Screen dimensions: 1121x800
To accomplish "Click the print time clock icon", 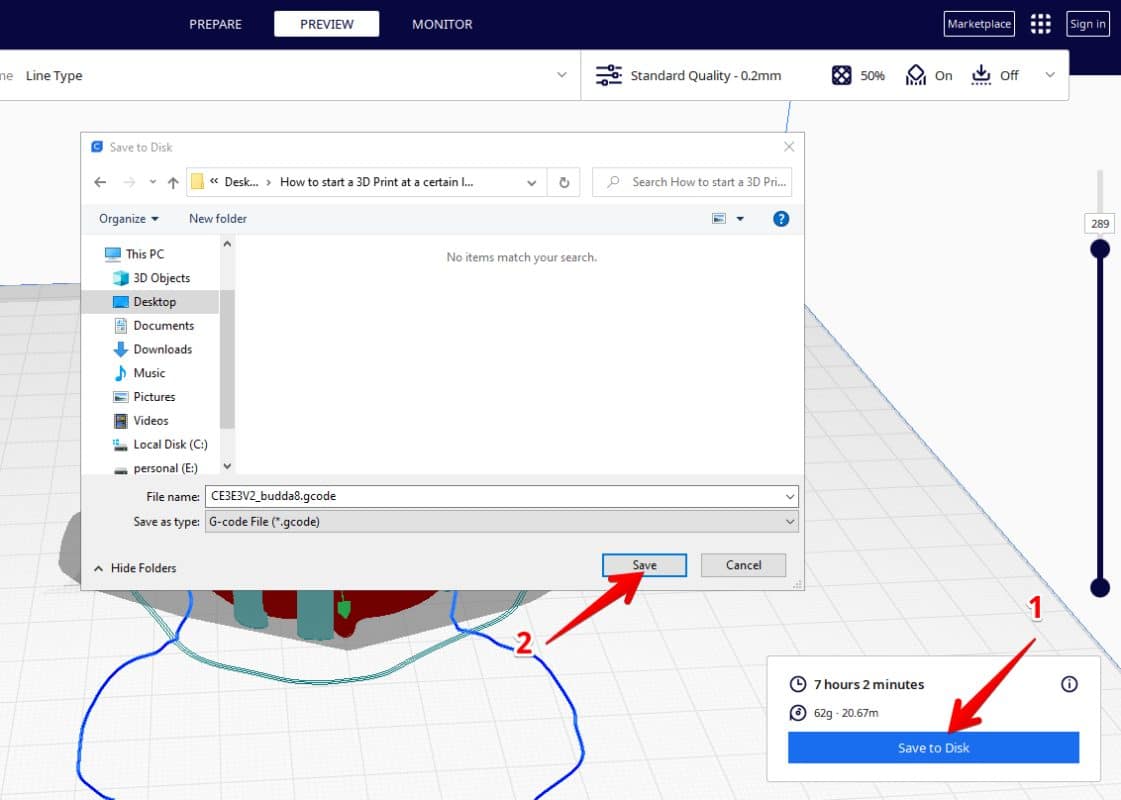I will coord(798,684).
